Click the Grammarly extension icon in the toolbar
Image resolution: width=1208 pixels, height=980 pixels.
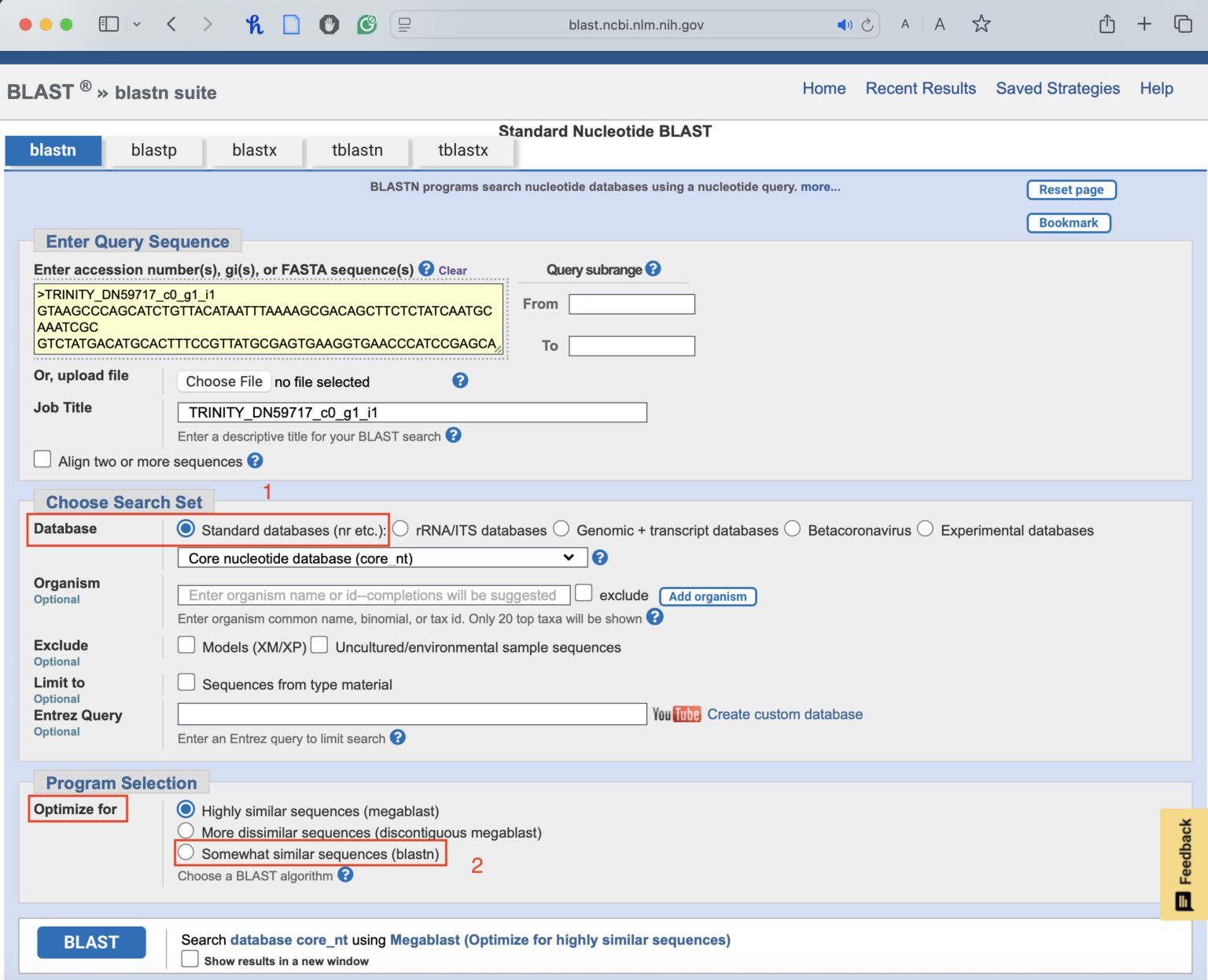click(366, 24)
